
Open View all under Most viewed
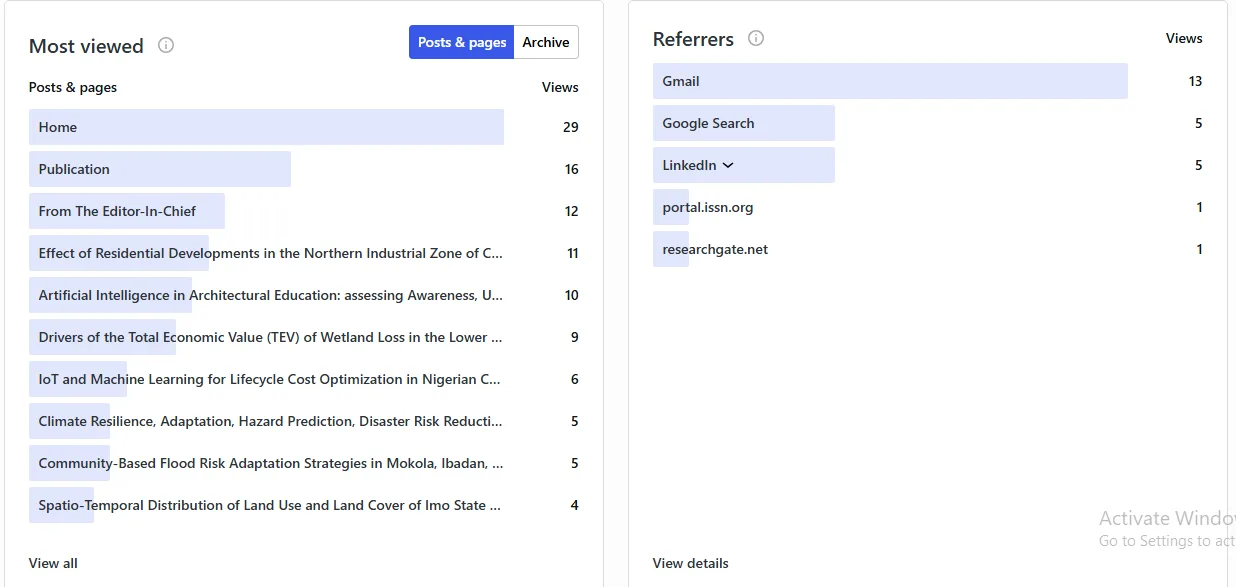[x=53, y=563]
